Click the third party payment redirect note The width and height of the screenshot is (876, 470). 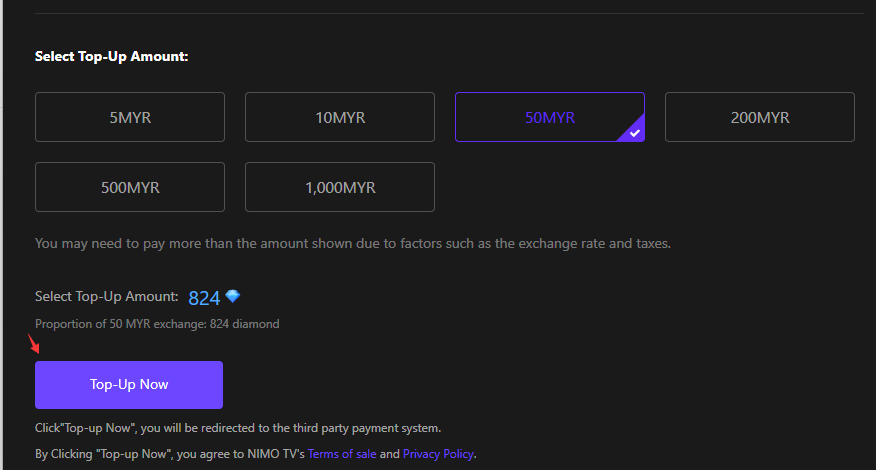pyautogui.click(x=238, y=428)
